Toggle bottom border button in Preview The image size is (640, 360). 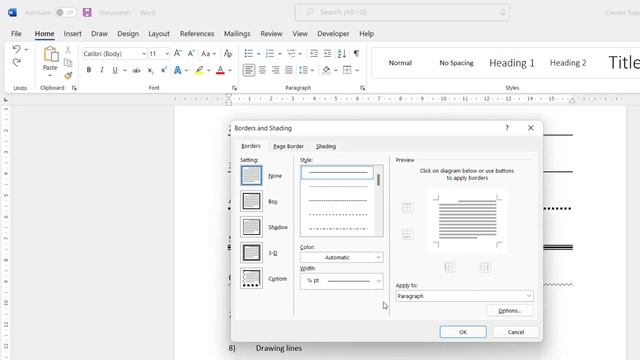(x=407, y=234)
